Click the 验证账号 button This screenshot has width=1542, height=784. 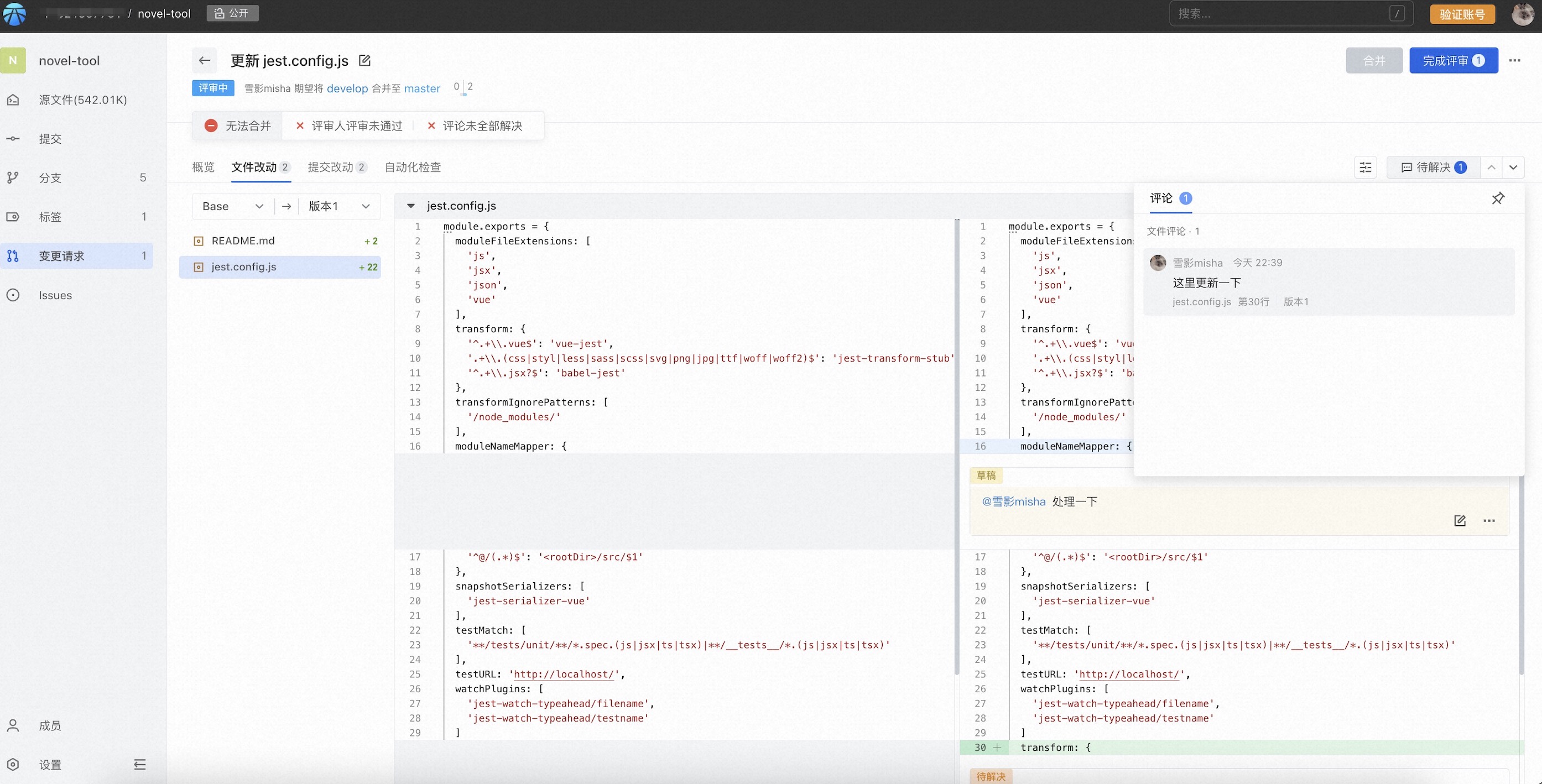pos(1462,14)
